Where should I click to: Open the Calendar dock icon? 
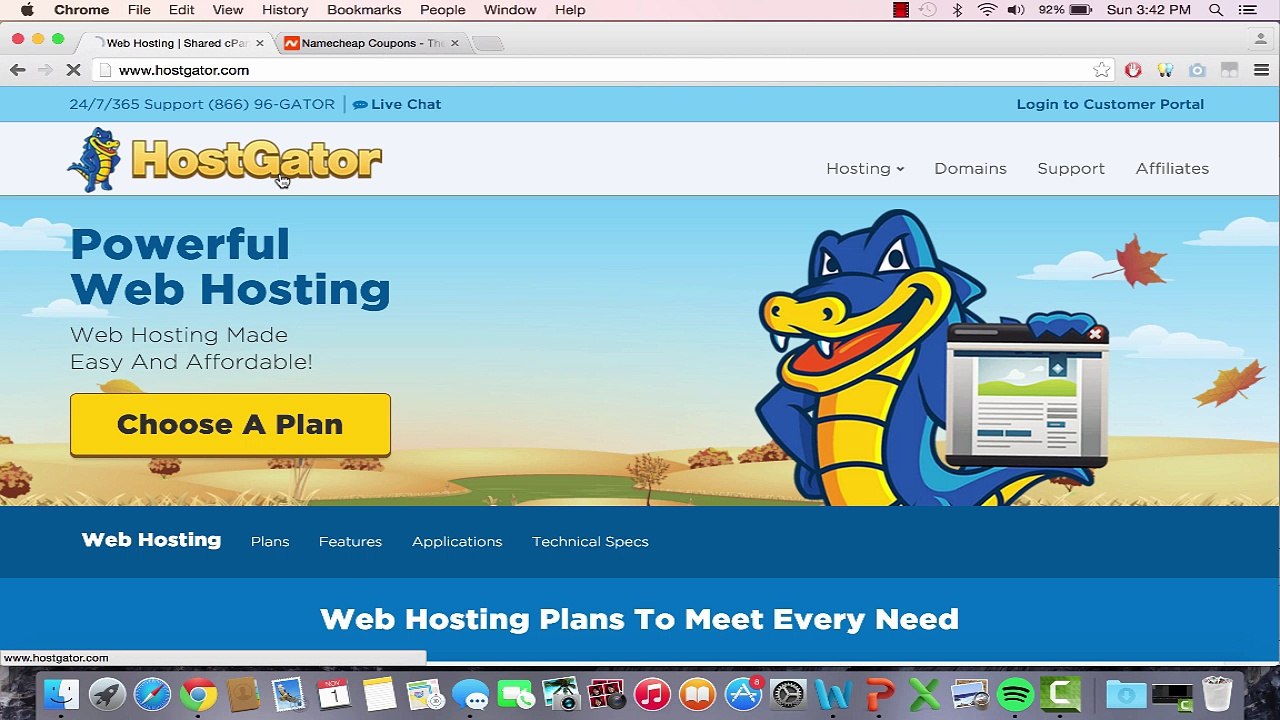coord(334,693)
